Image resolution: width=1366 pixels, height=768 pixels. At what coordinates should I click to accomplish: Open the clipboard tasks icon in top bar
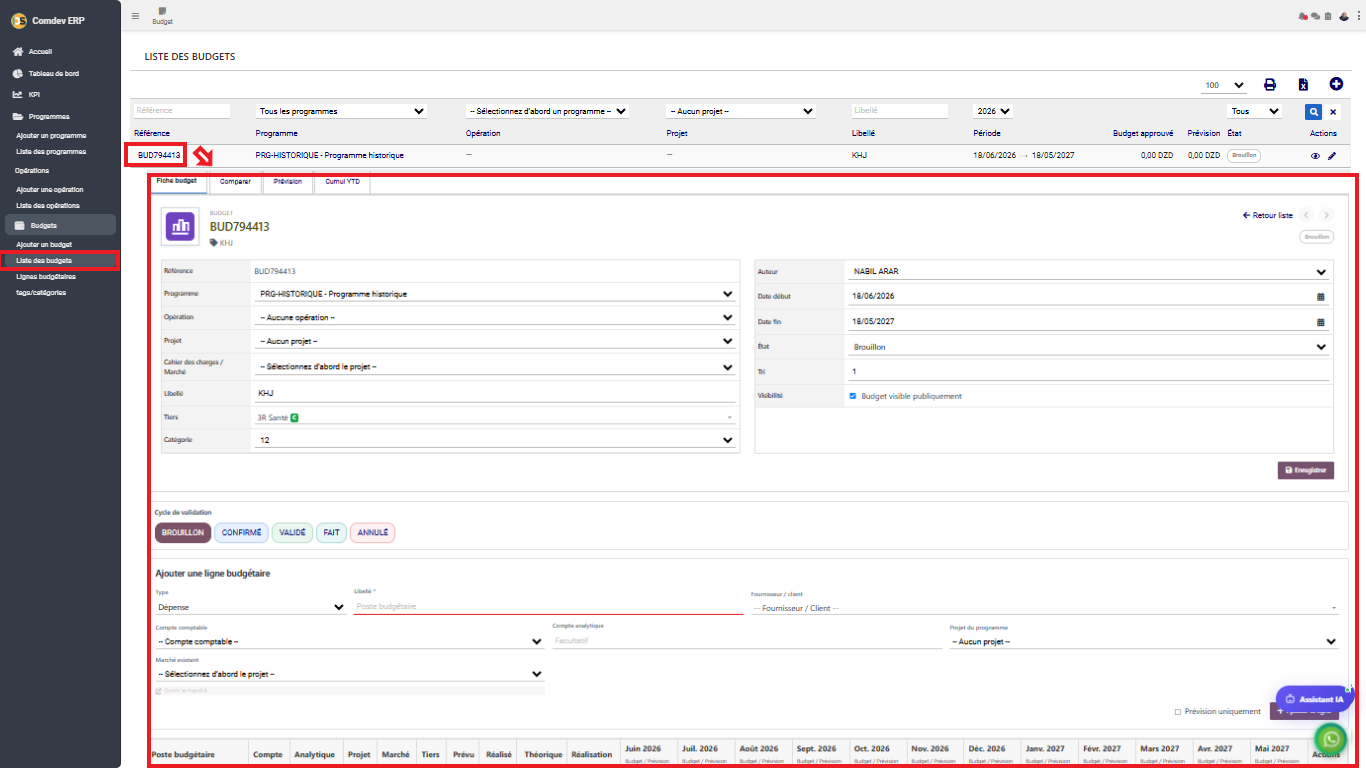(x=1328, y=16)
